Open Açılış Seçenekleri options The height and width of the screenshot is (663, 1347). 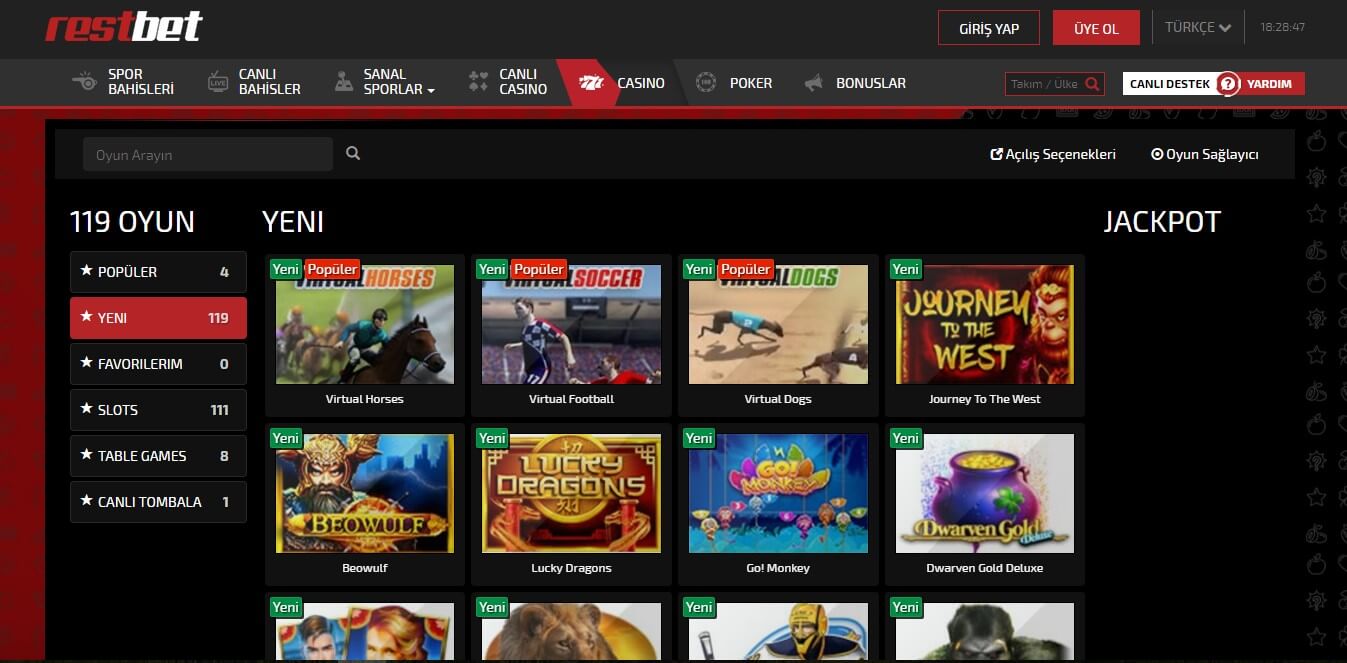pyautogui.click(x=1053, y=154)
